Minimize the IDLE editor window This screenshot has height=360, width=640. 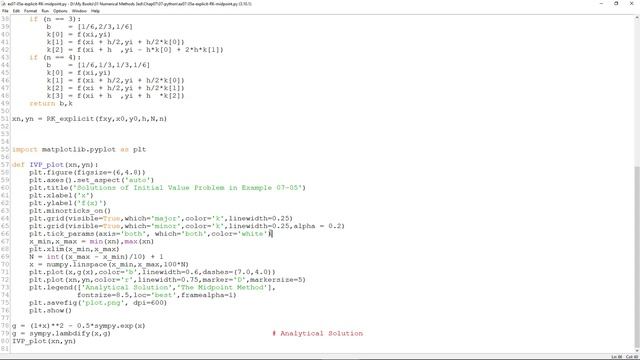pos(601,4)
